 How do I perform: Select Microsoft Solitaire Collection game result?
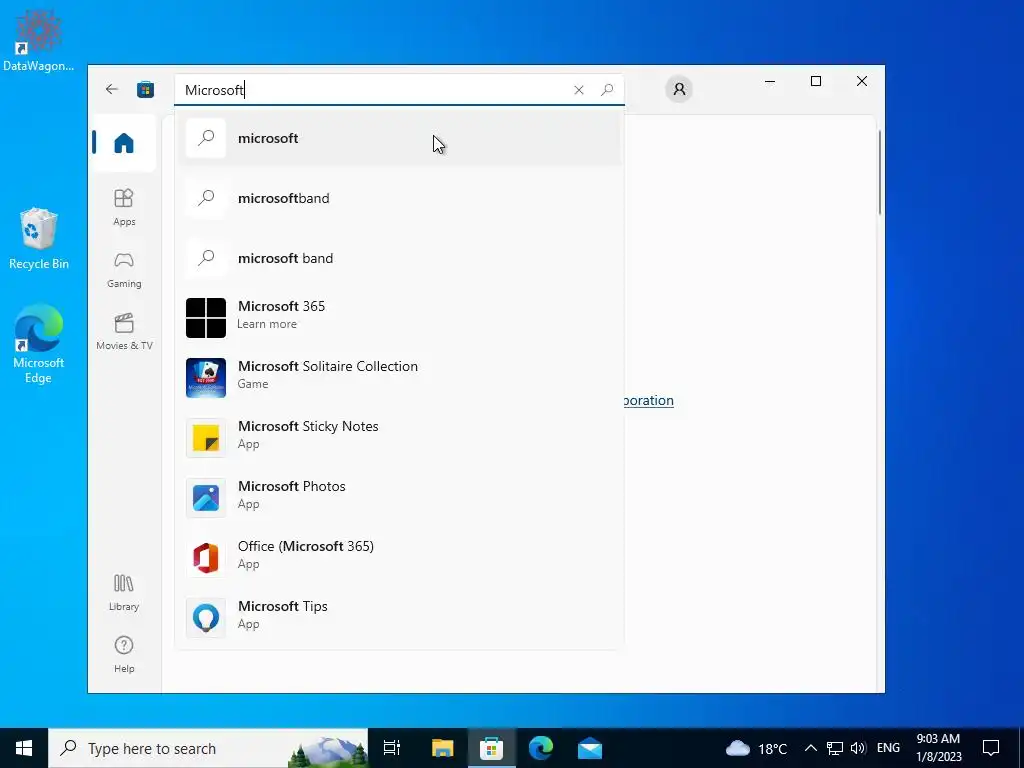click(400, 378)
